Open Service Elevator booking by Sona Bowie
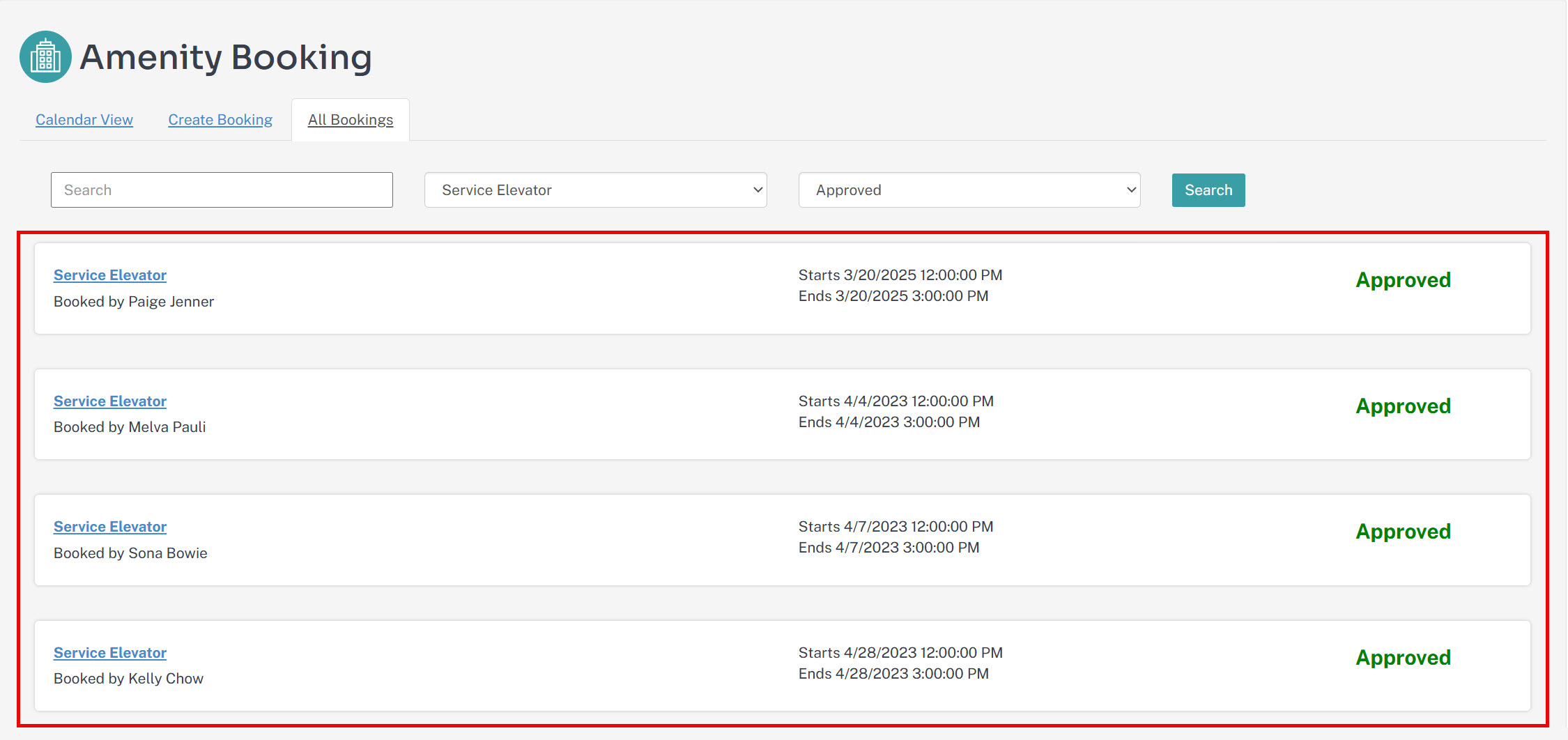The width and height of the screenshot is (1568, 740). [110, 527]
